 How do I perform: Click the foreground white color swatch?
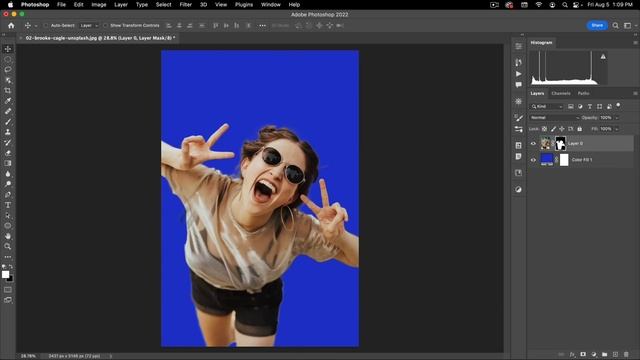pos(5,275)
